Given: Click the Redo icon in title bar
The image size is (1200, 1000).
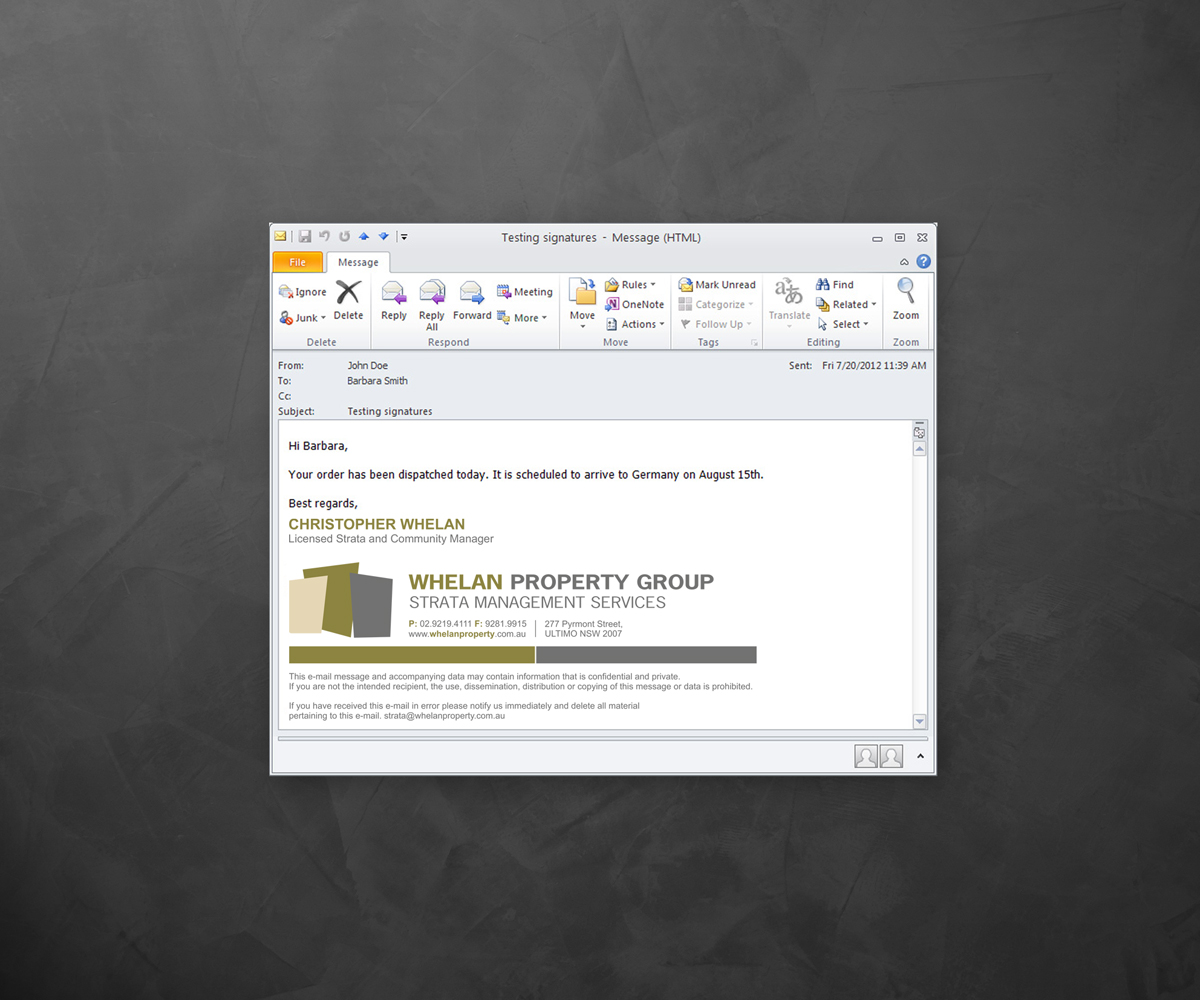Looking at the screenshot, I should (344, 237).
